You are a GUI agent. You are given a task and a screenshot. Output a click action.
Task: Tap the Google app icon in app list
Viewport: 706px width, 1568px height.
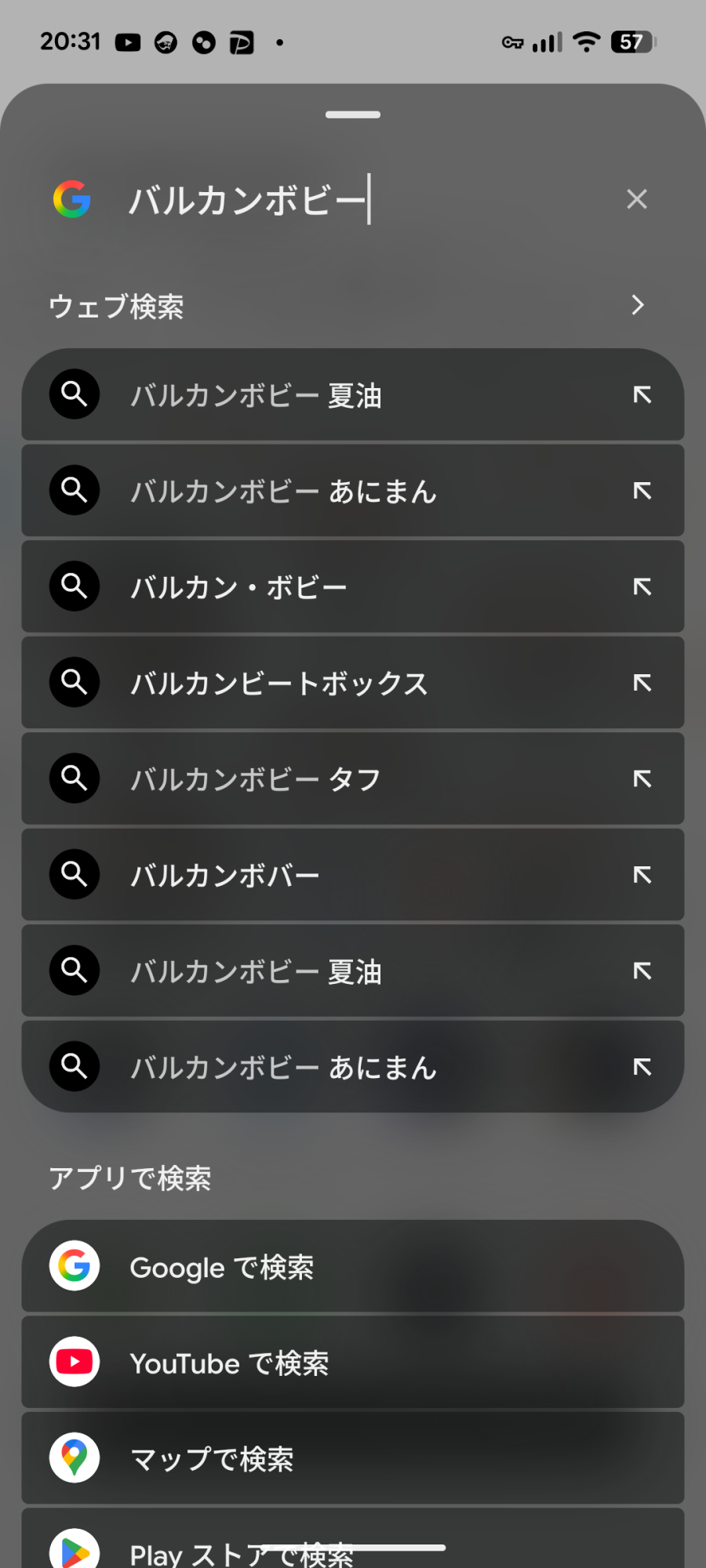tap(75, 1265)
